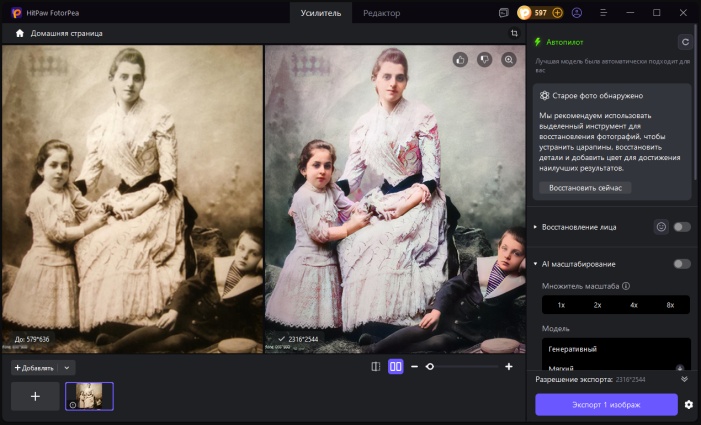701x425 pixels.
Task: Click the large plus add image tile
Action: pyautogui.click(x=35, y=396)
